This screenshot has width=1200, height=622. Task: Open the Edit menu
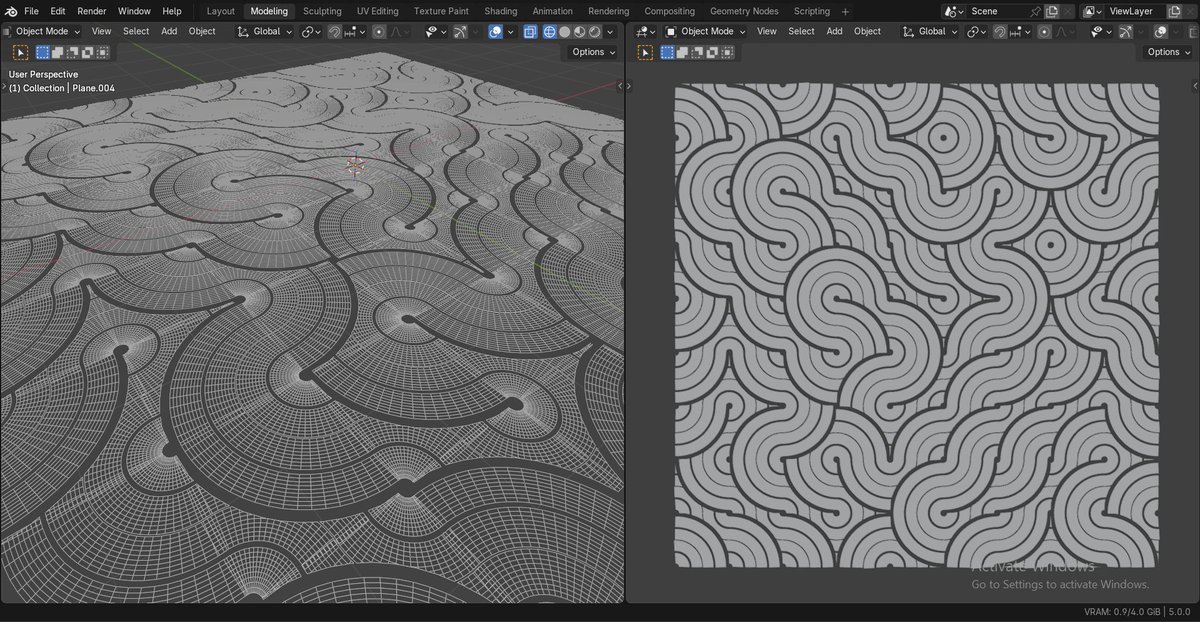(x=58, y=11)
